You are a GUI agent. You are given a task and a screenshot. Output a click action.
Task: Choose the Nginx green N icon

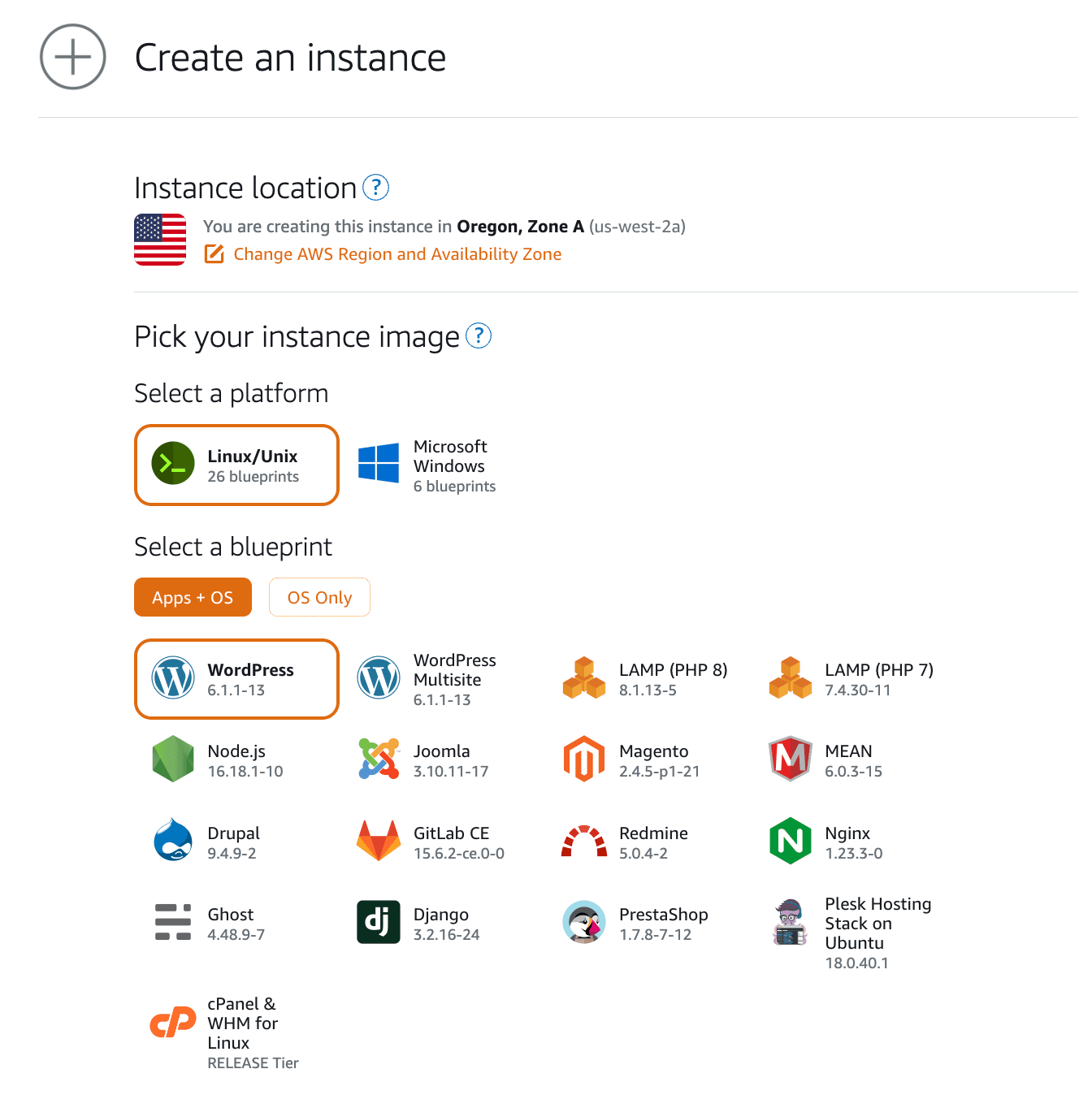[x=791, y=841]
